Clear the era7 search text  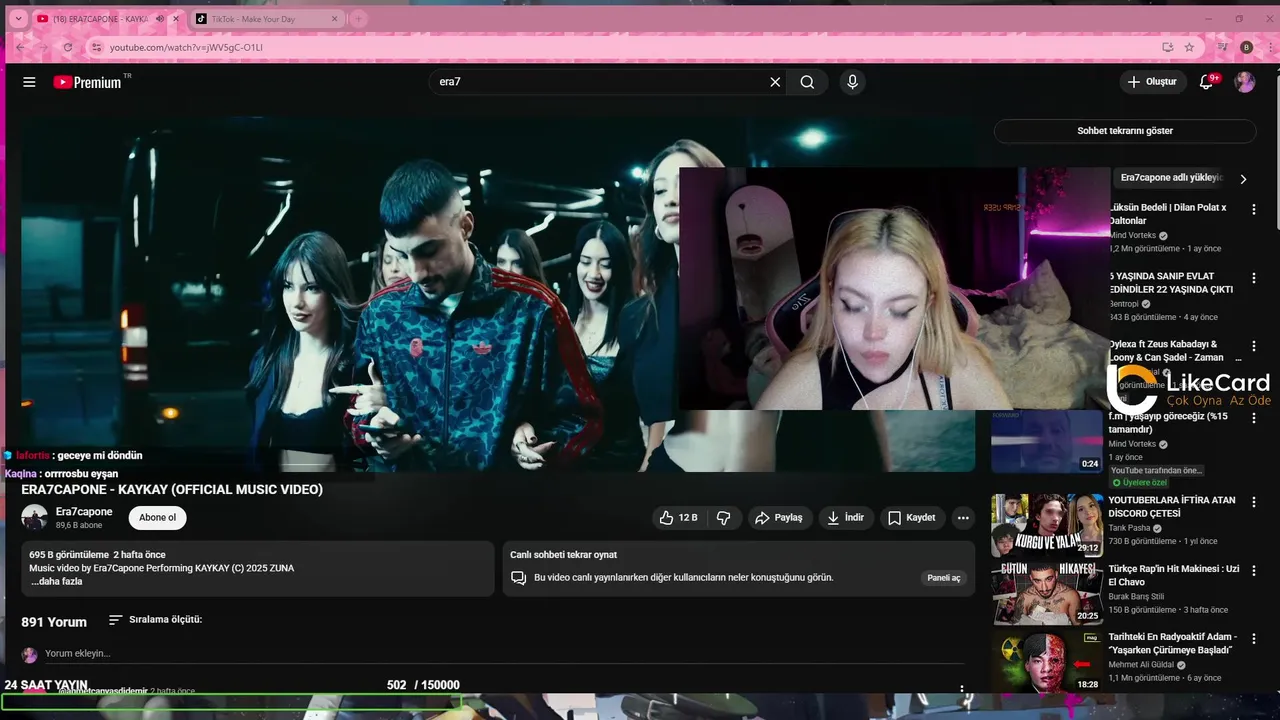(x=775, y=82)
